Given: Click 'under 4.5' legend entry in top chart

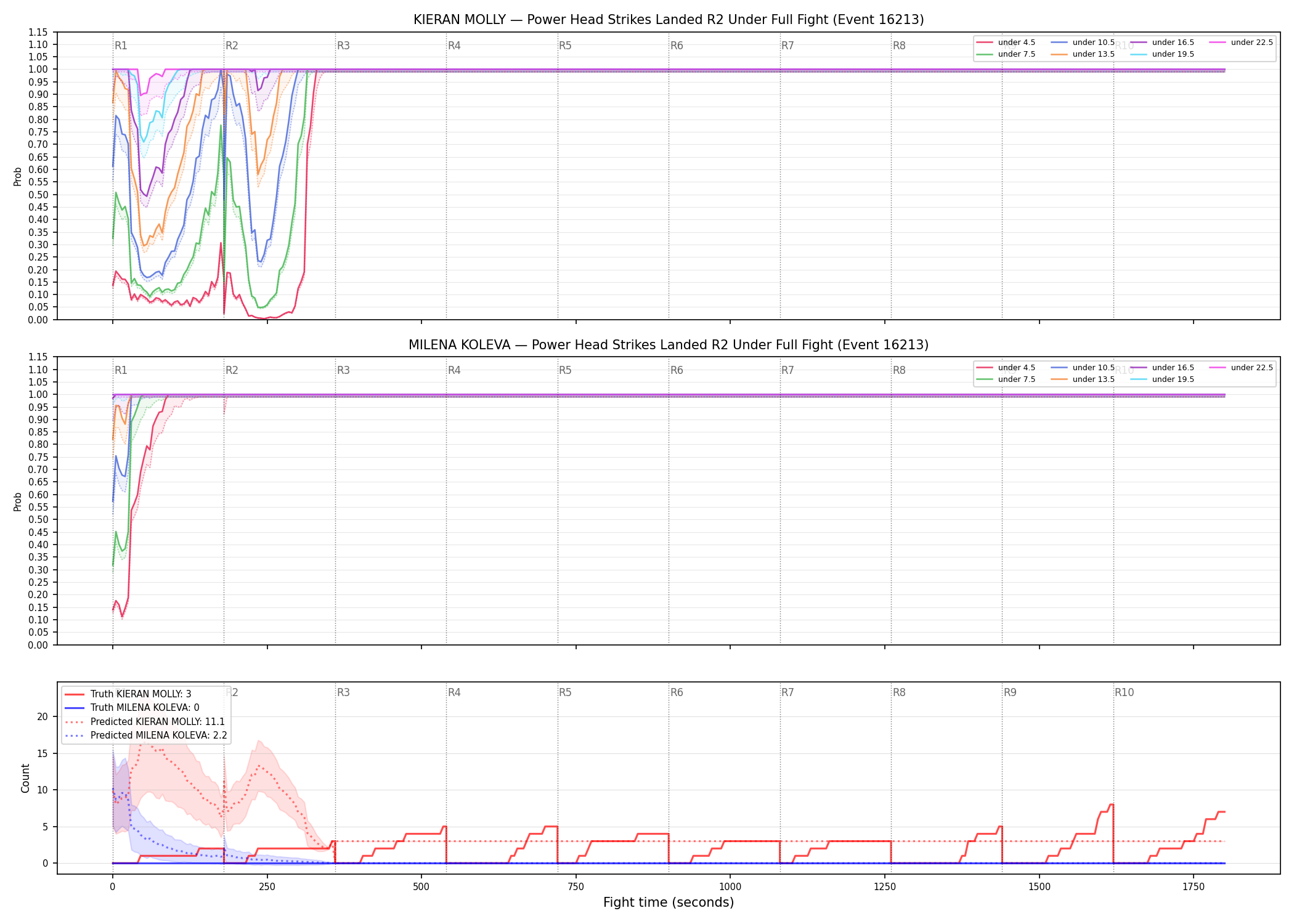Looking at the screenshot, I should (1006, 43).
